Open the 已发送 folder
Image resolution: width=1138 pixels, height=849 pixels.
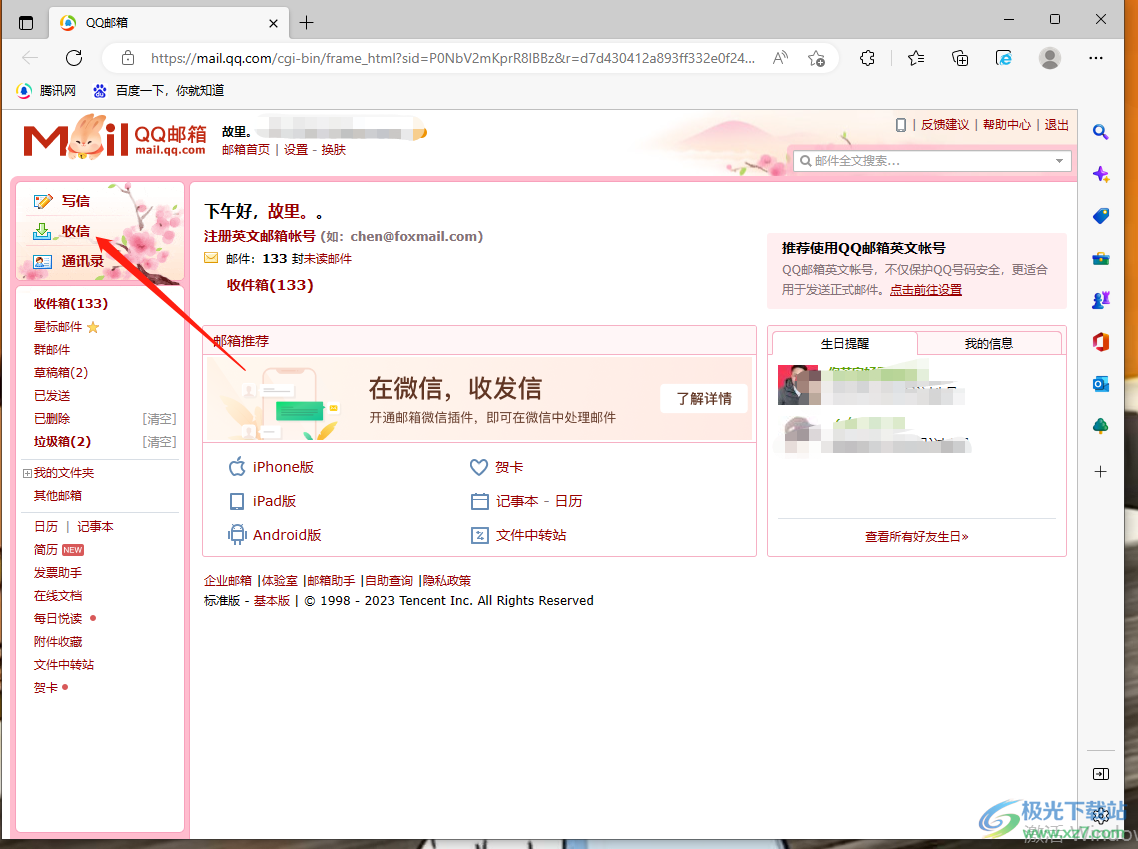coord(52,396)
